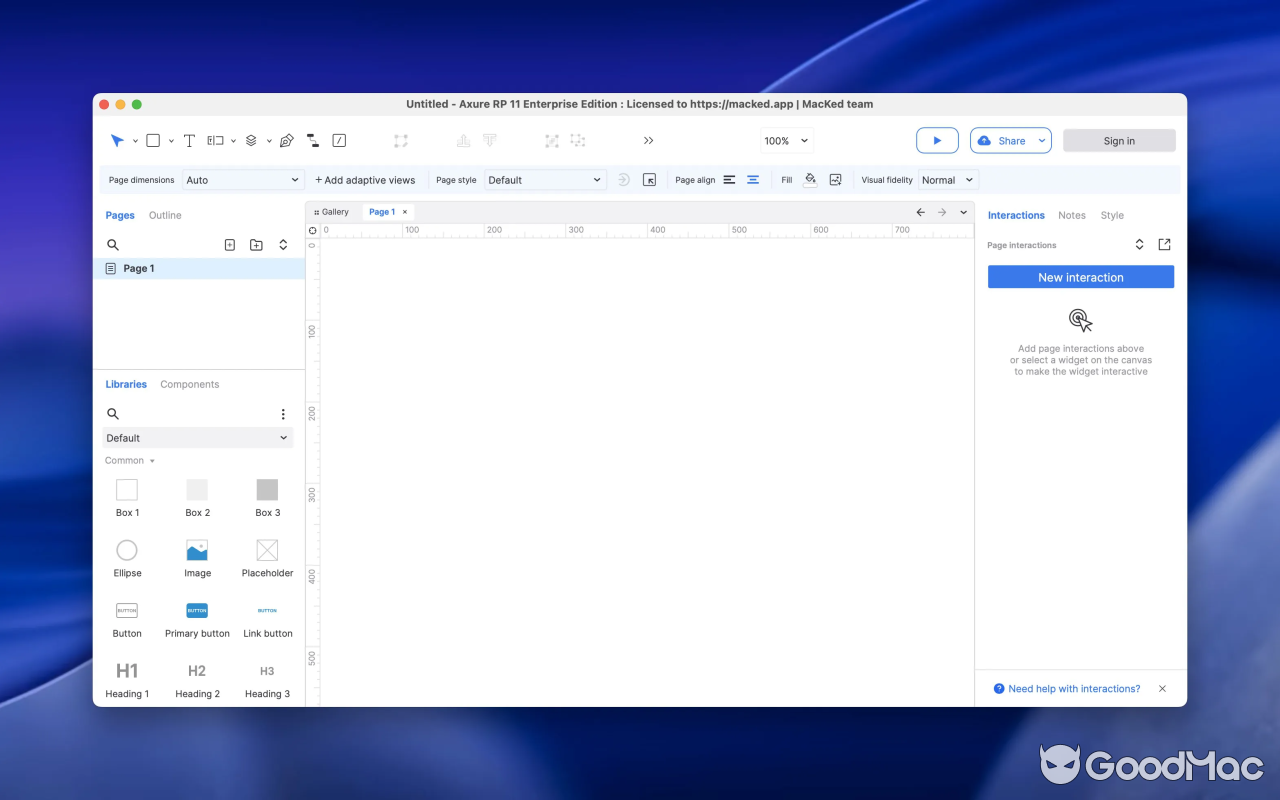Toggle the selection mode icon near Page style
Viewport: 1280px width, 800px height.
pyautogui.click(x=650, y=179)
